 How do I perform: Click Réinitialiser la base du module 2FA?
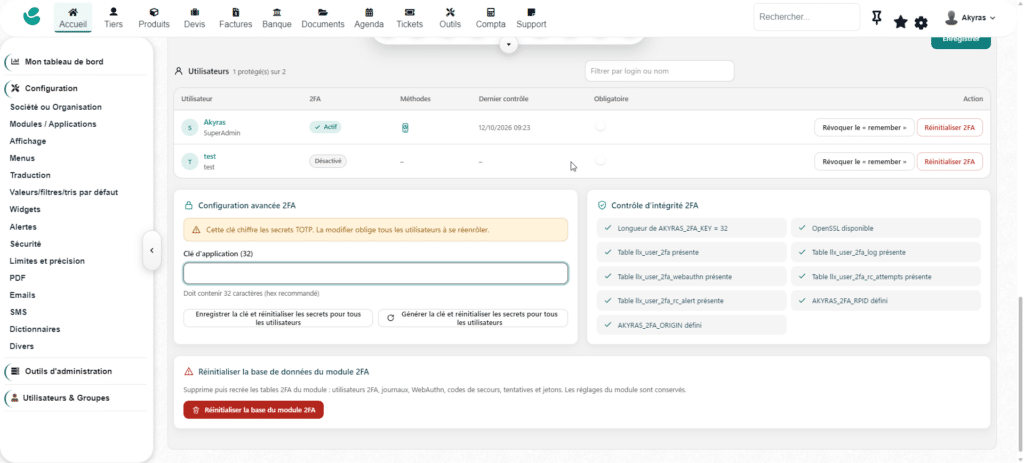[x=253, y=410]
